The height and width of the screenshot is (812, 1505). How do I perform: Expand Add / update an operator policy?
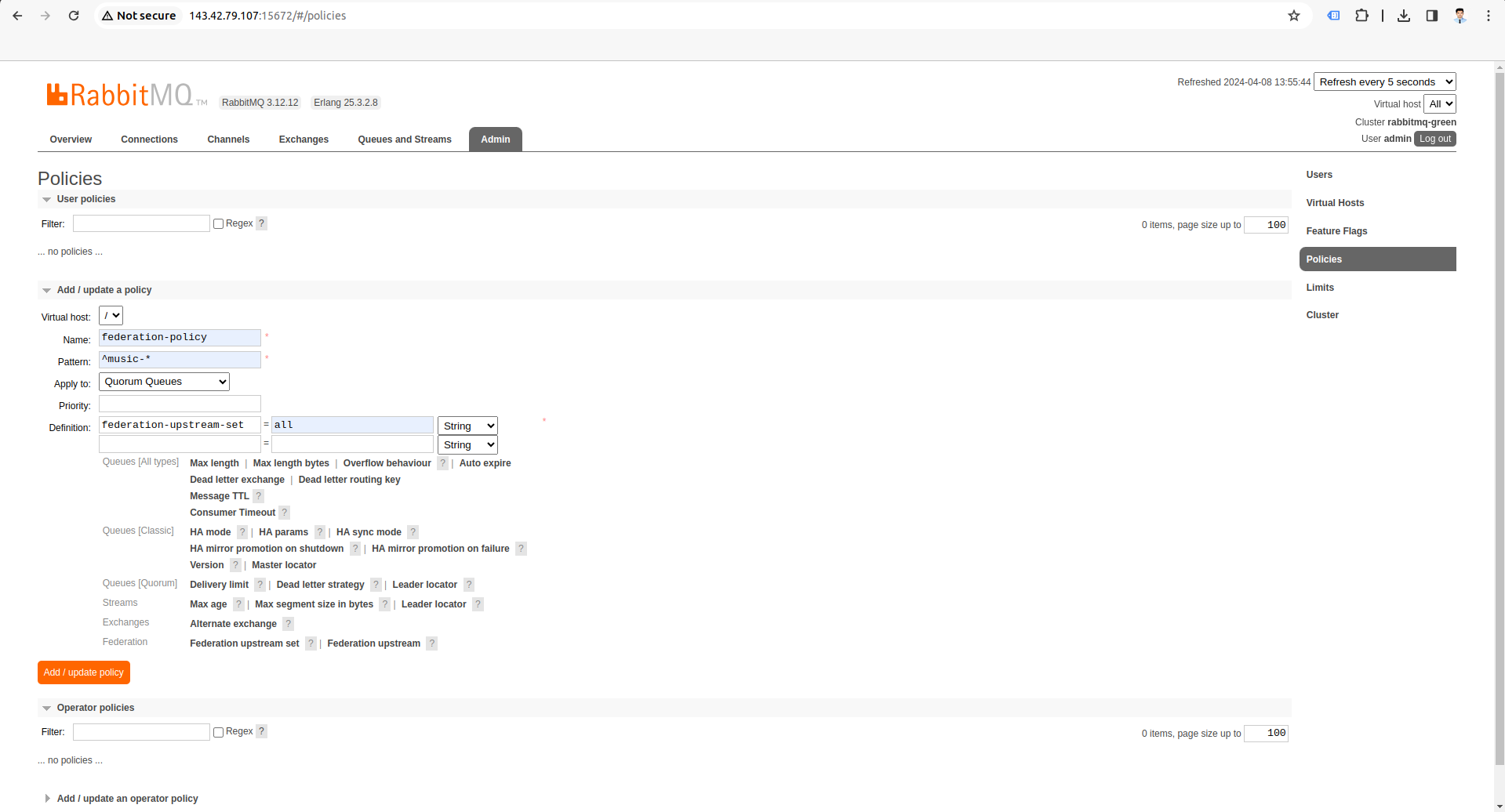coord(127,799)
